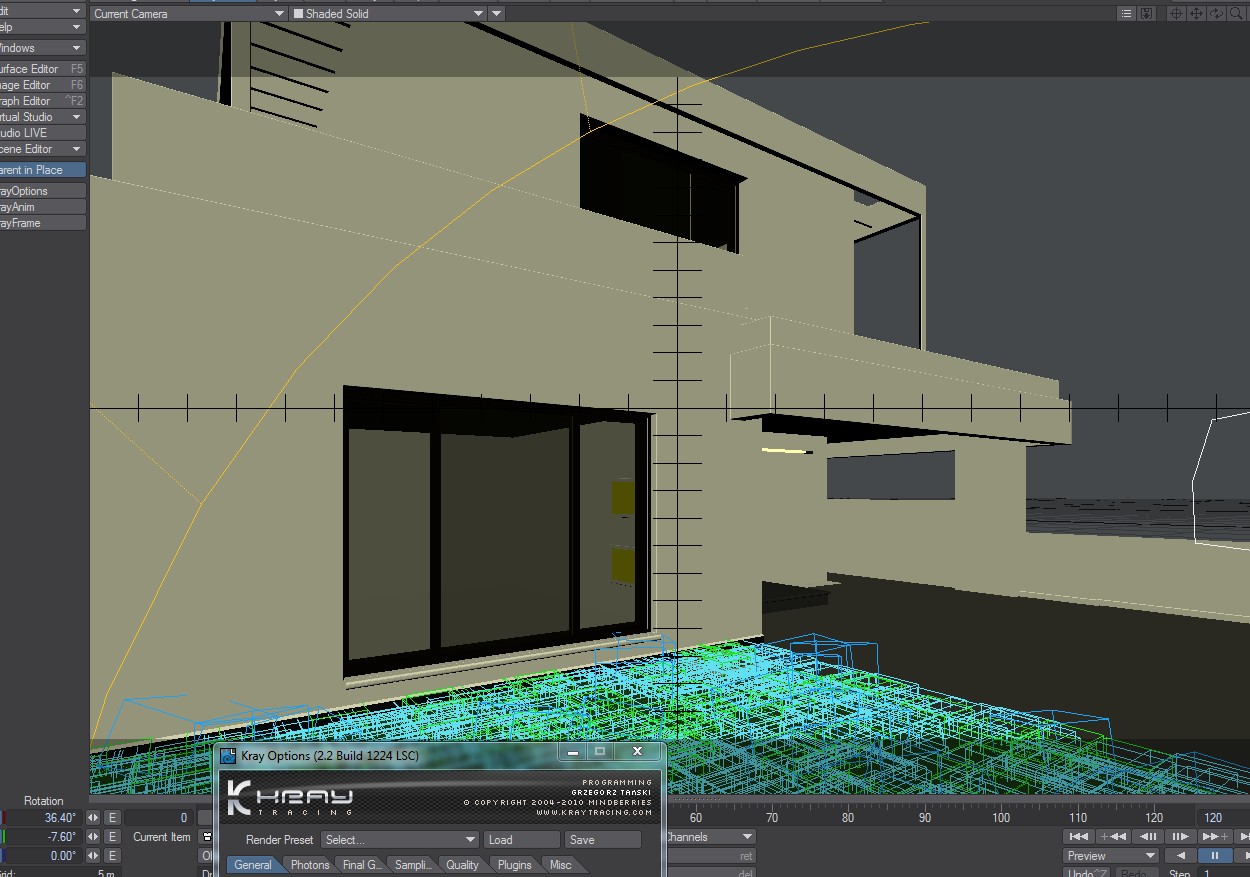Click the viewport rotate icon

pyautogui.click(x=1216, y=14)
